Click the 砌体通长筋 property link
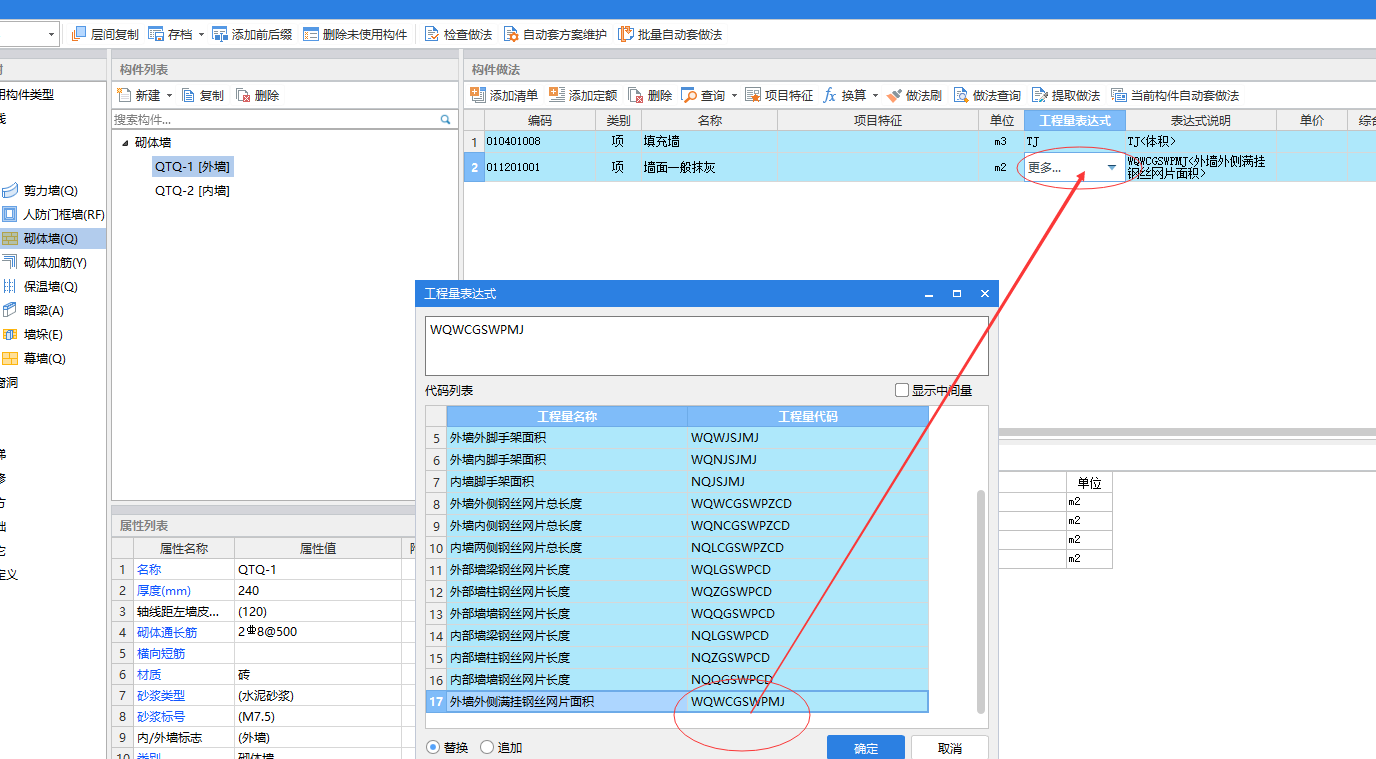This screenshot has width=1376, height=759. [x=167, y=632]
